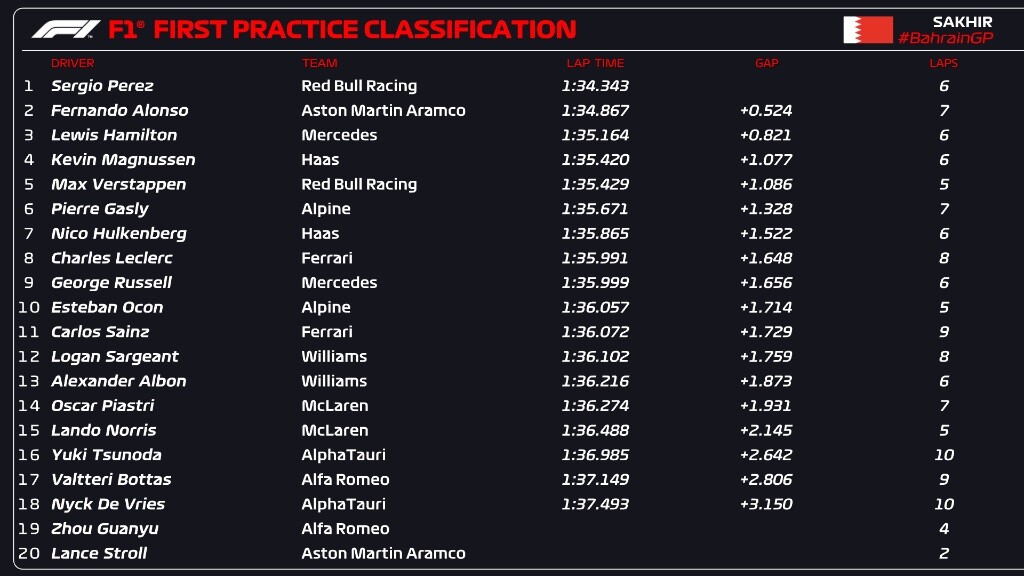Select the TEAM column header
The width and height of the screenshot is (1024, 576).
coord(319,63)
